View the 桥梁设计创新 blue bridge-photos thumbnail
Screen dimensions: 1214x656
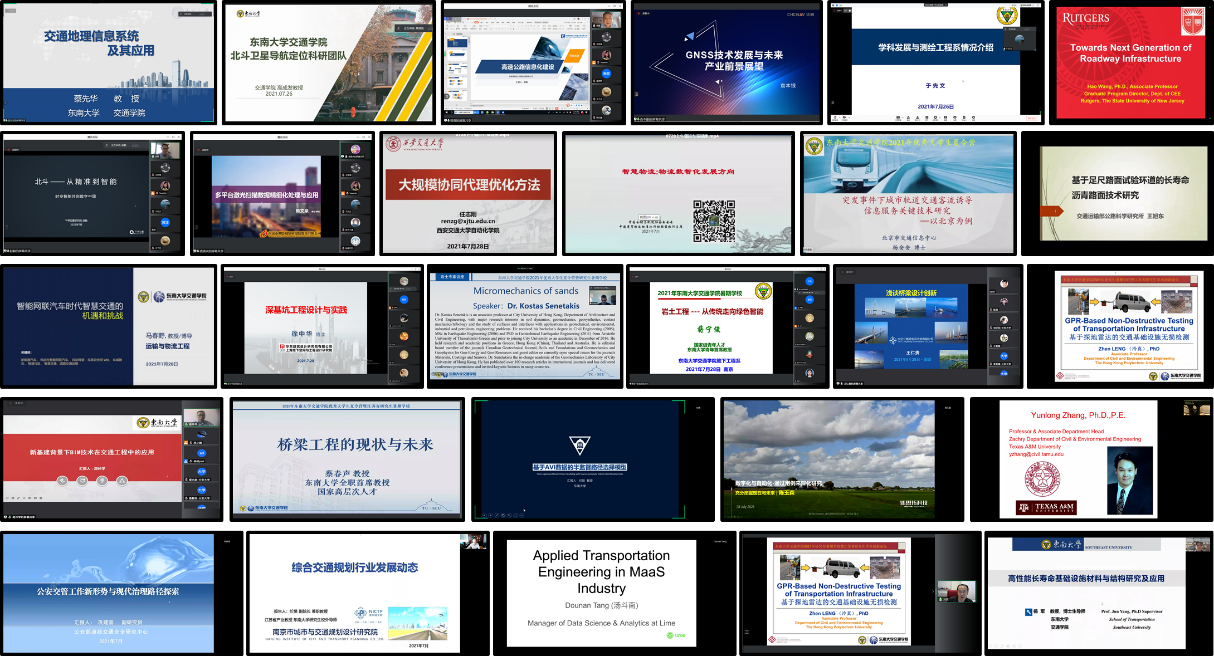pos(930,327)
